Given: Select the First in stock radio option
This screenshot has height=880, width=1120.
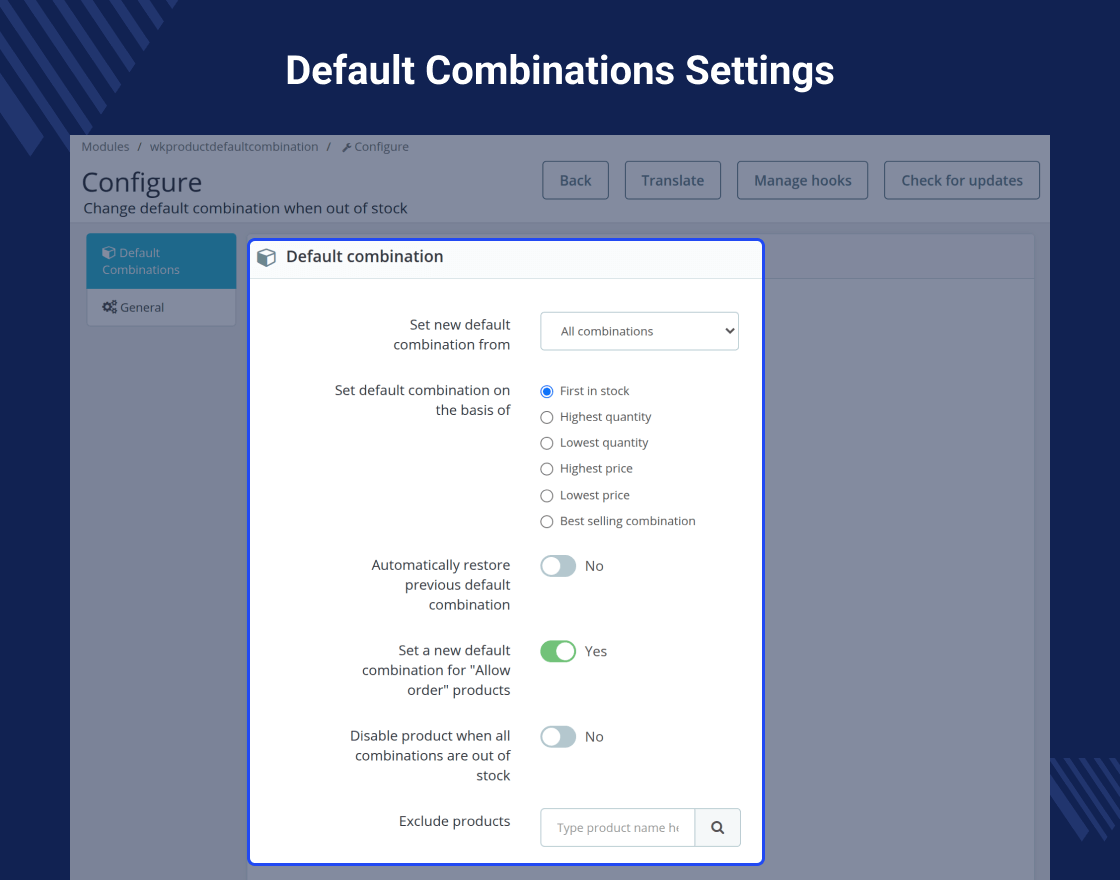Looking at the screenshot, I should click(546, 391).
